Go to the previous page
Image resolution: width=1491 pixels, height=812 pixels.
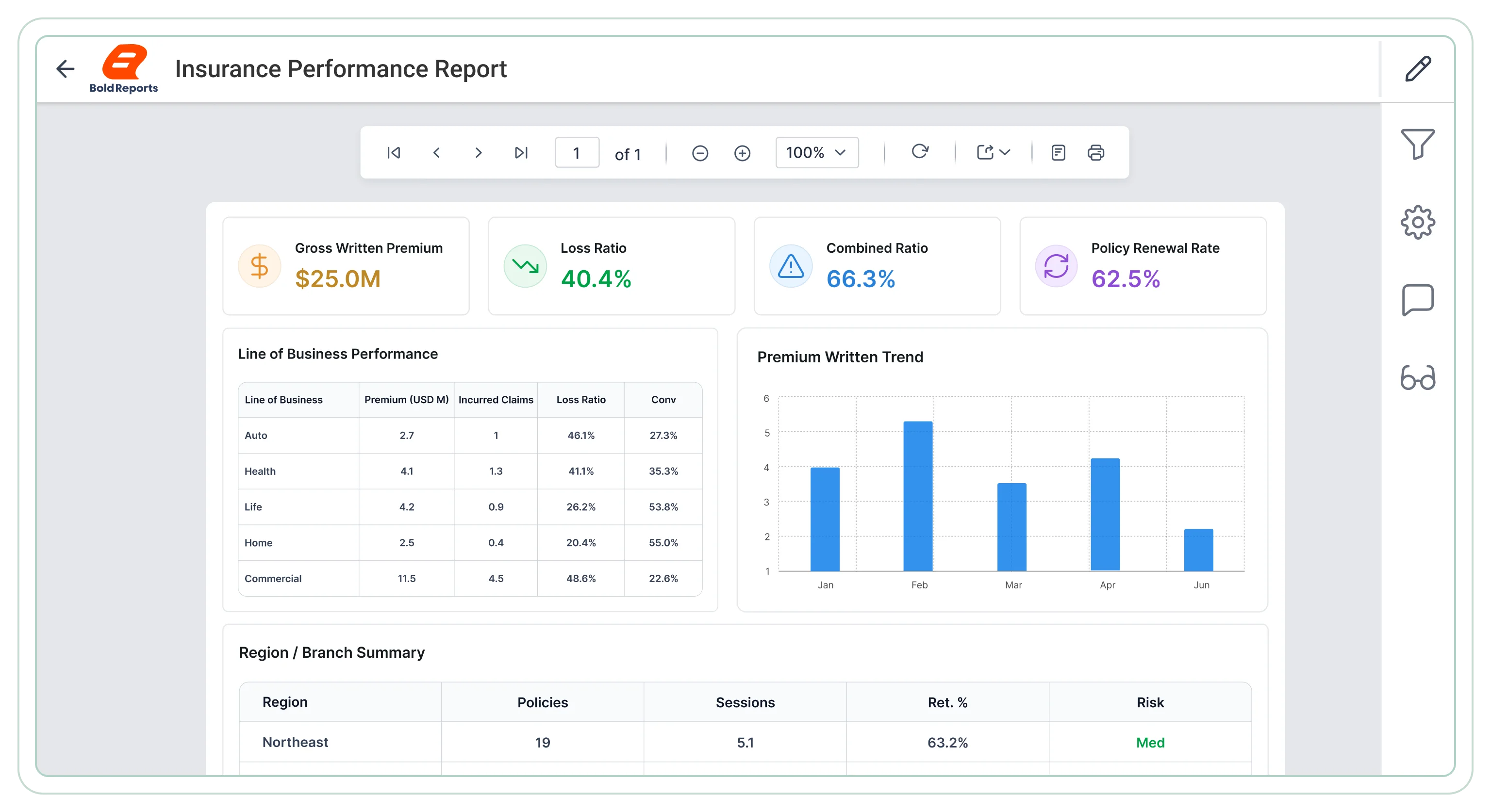[x=436, y=153]
